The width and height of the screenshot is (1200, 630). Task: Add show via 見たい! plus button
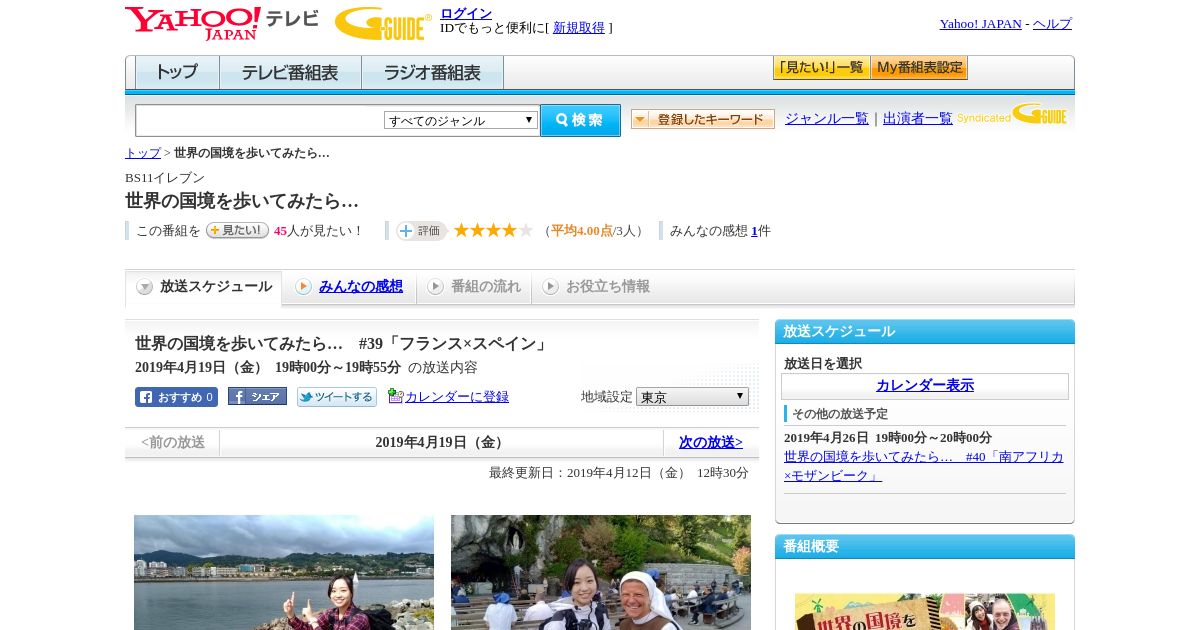pyautogui.click(x=237, y=230)
